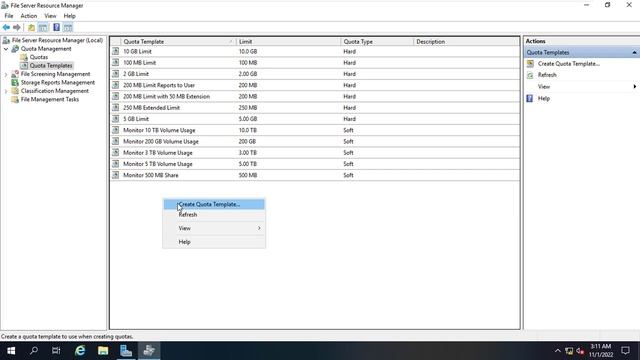Viewport: 640px width, 360px height.
Task: Sort by Limit column header
Action: (288, 42)
